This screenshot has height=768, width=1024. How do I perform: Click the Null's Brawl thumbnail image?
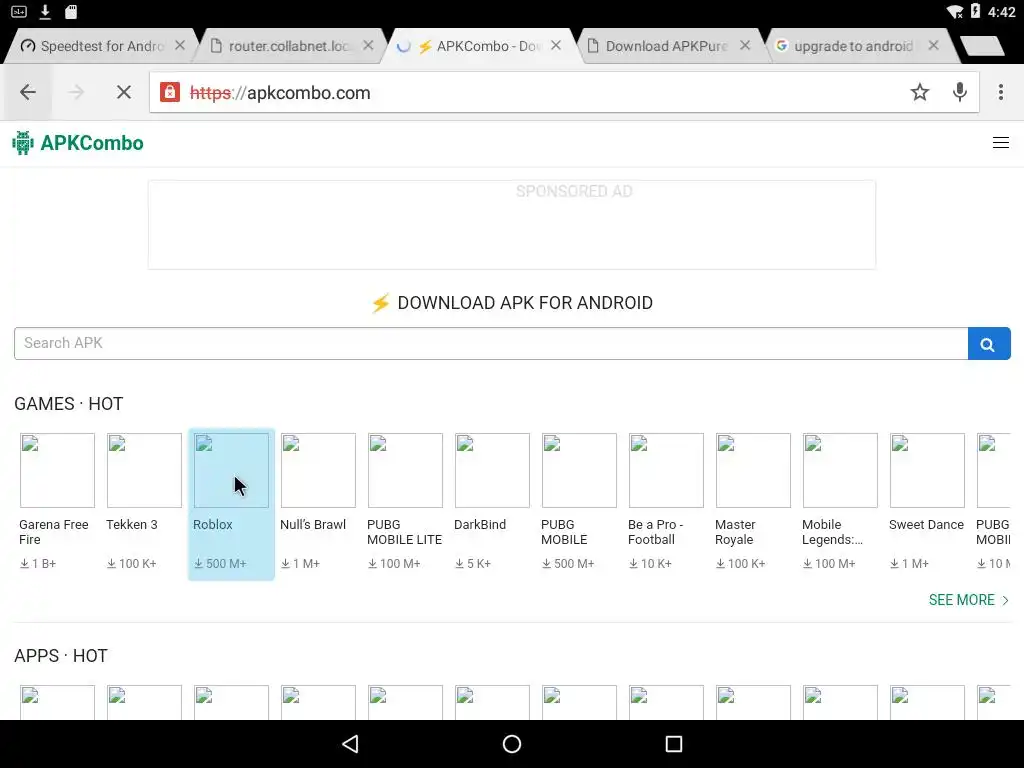318,470
